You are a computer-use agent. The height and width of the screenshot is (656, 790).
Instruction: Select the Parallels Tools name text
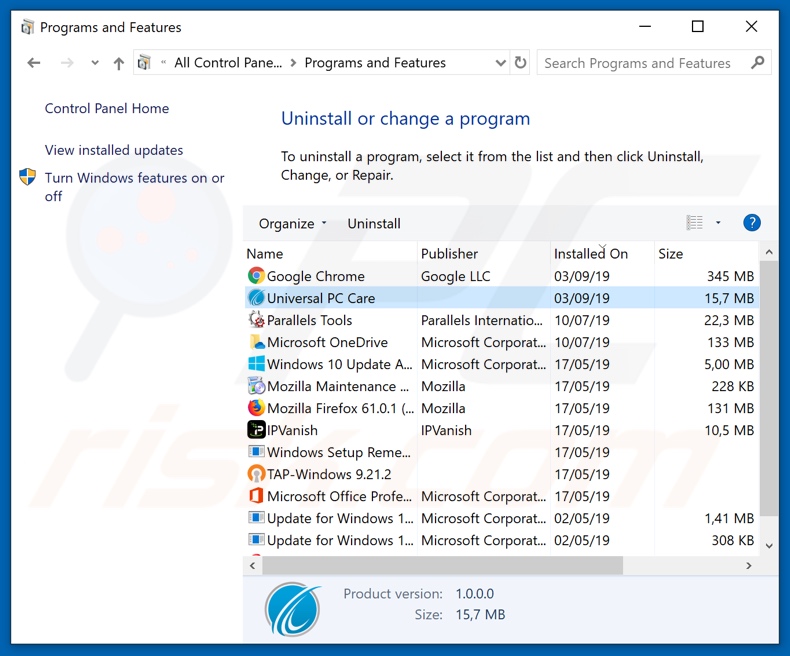click(309, 320)
